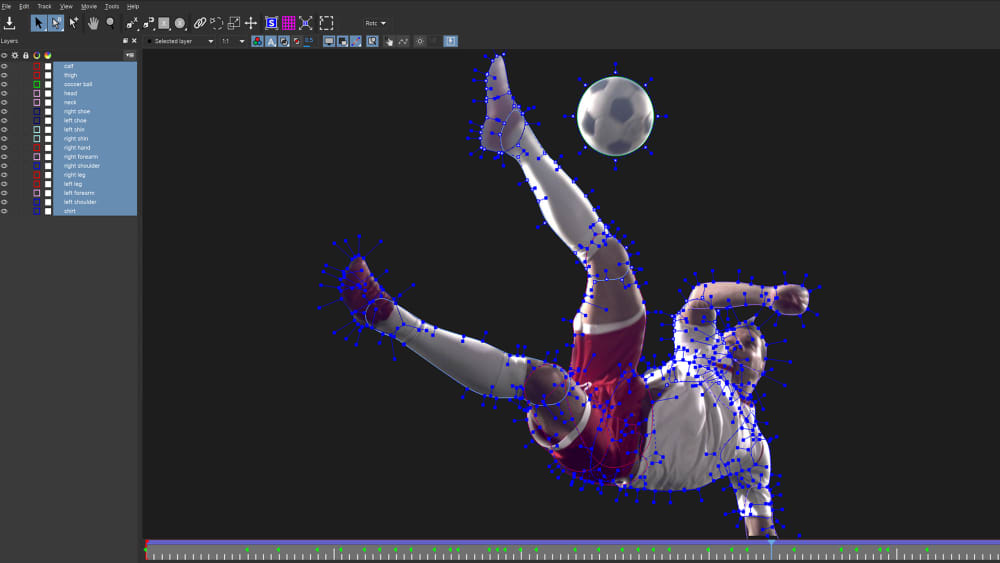This screenshot has width=1000, height=563.
Task: Open the Track menu
Action: point(44,6)
